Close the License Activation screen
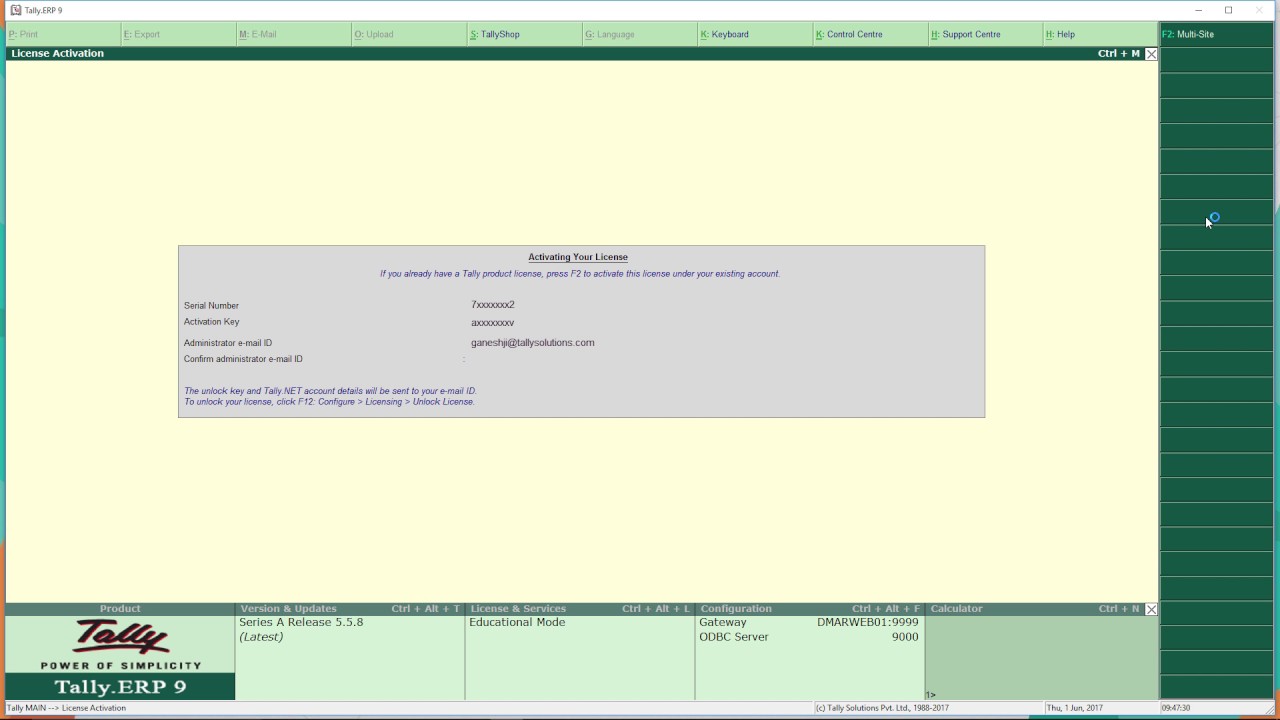Image resolution: width=1280 pixels, height=720 pixels. pos(1151,54)
